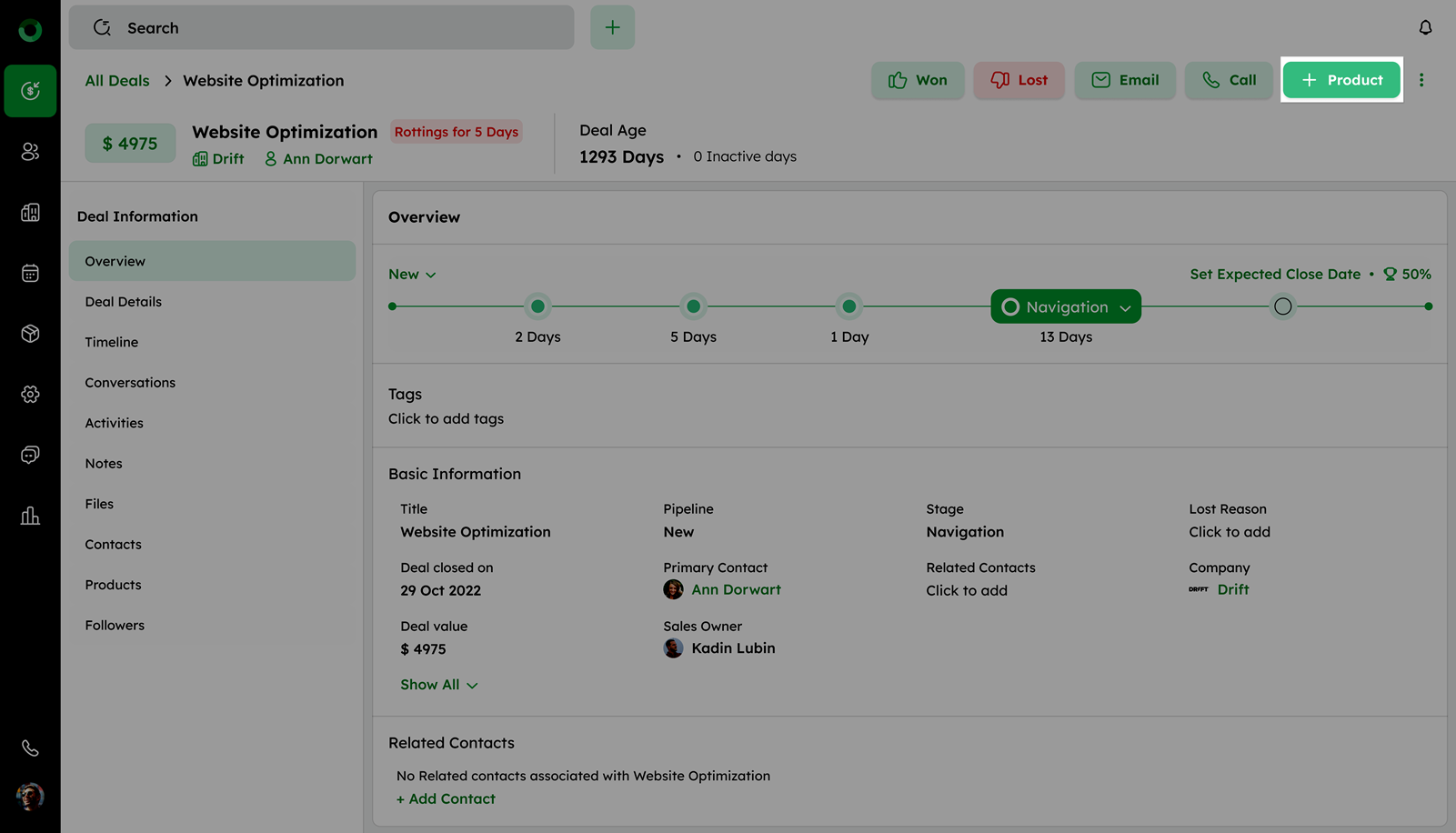Screen dimensions: 1456x833
Task: Mark the deal as Won
Action: tap(918, 80)
